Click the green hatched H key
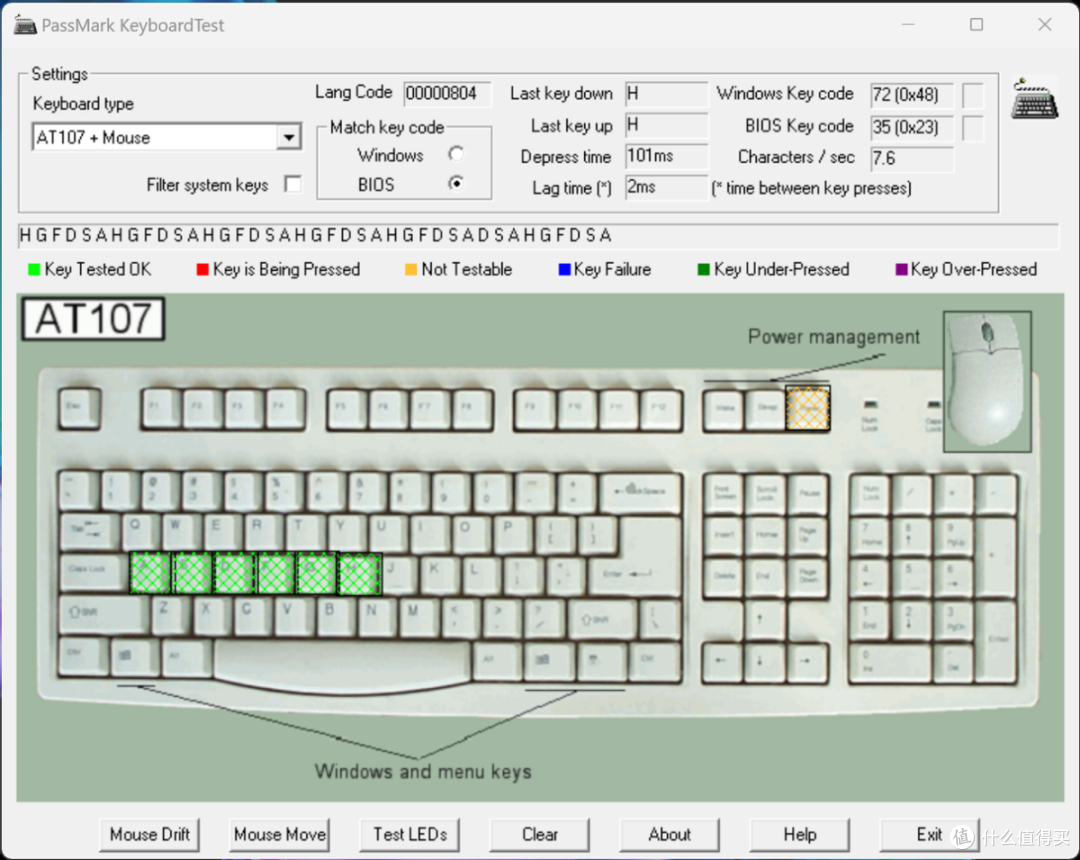The width and height of the screenshot is (1080, 860). click(x=359, y=573)
